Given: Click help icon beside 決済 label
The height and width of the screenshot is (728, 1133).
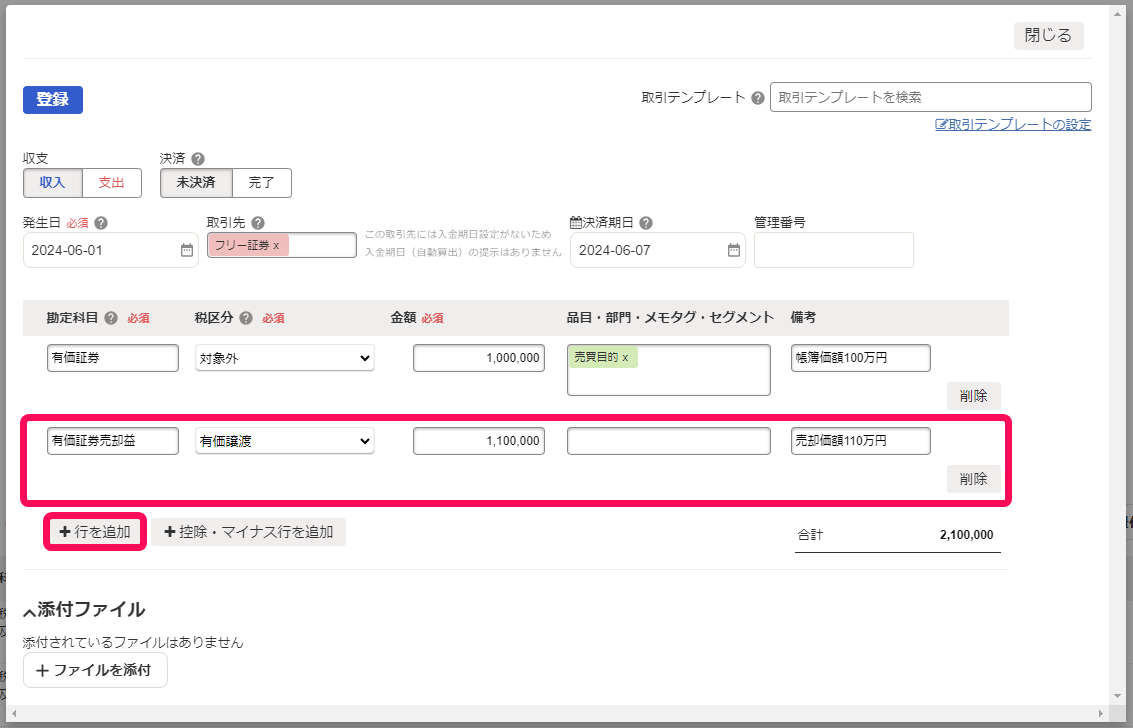Looking at the screenshot, I should [197, 159].
